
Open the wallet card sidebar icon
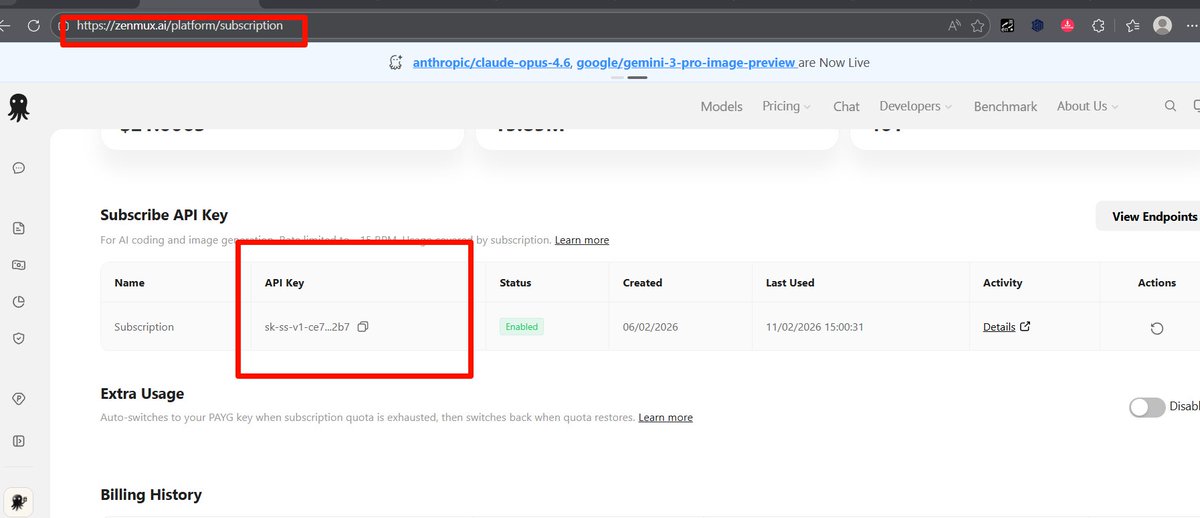click(x=18, y=265)
